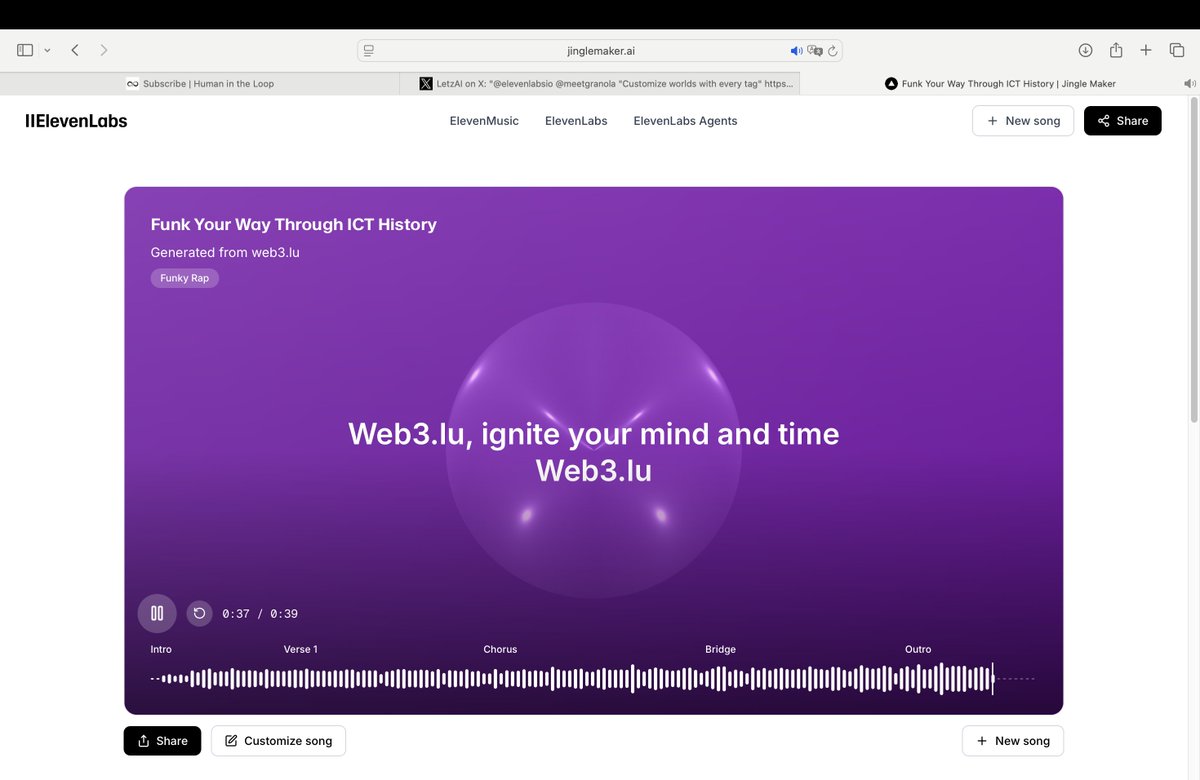Click the playback time 0:37 / 0:39
The height and width of the screenshot is (780, 1200).
click(260, 614)
